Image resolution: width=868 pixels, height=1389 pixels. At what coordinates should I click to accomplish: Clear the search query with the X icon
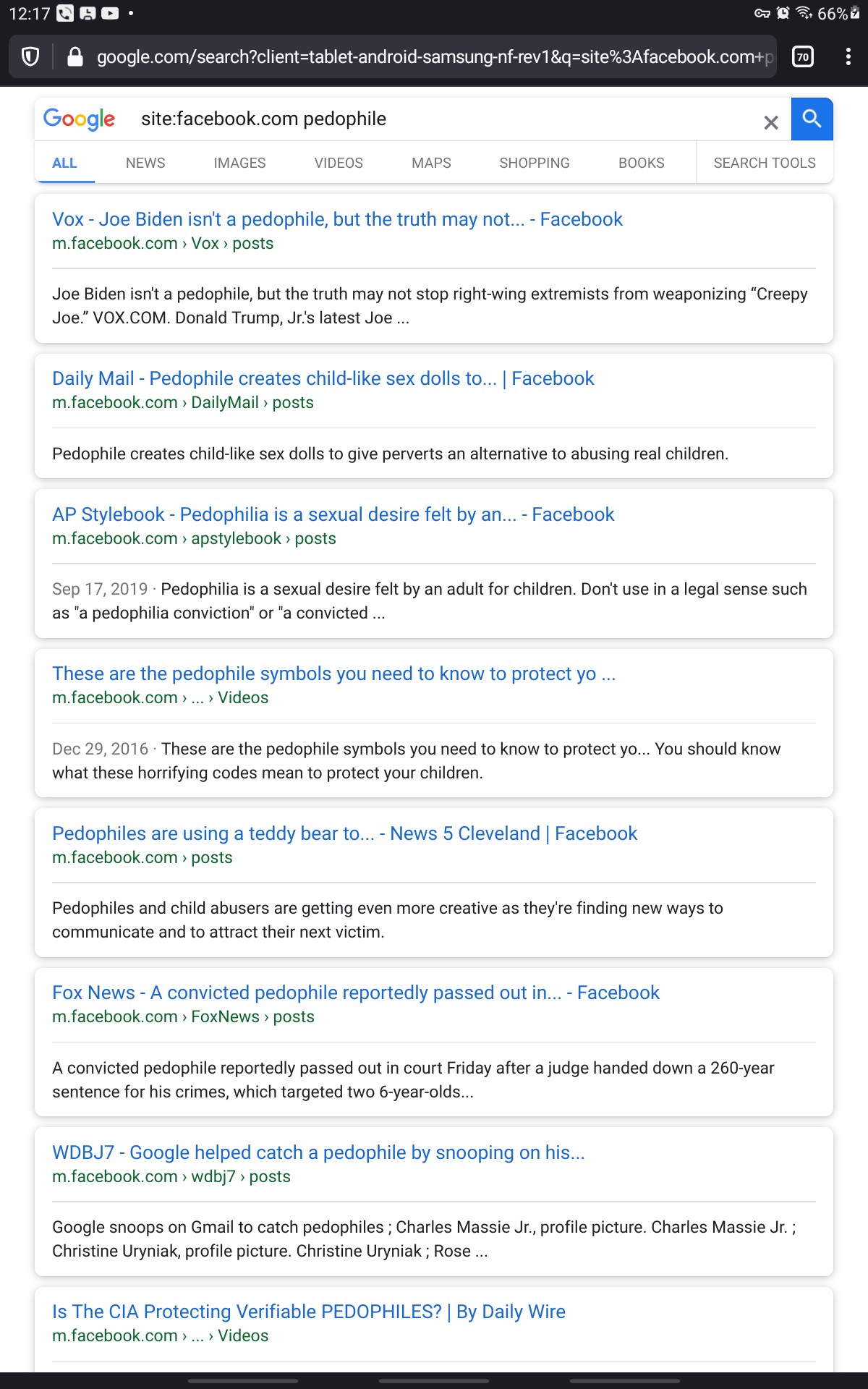(771, 122)
